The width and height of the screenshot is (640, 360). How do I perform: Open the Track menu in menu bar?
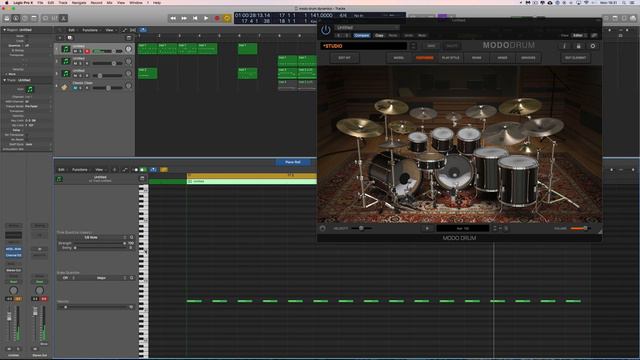point(63,2)
